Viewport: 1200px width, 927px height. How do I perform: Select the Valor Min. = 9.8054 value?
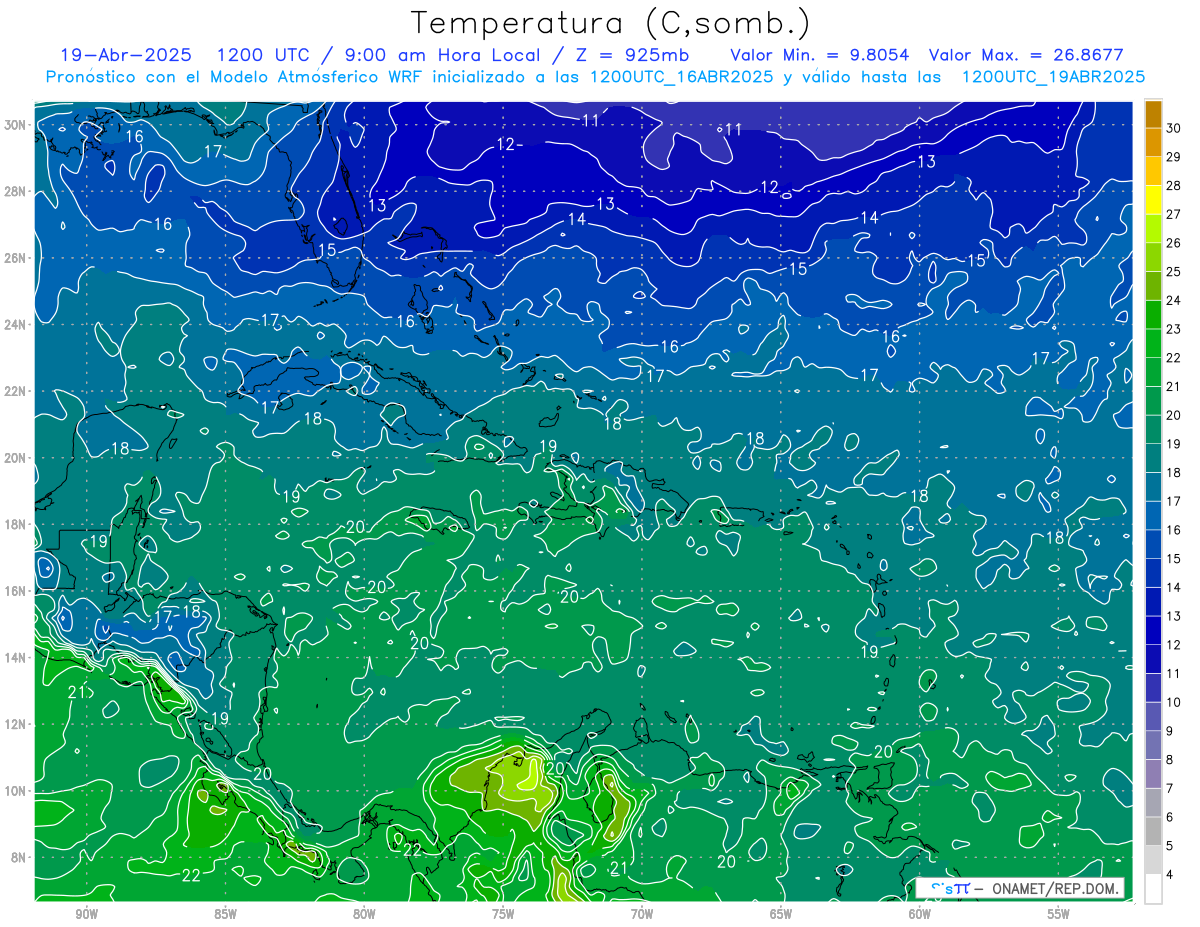(820, 55)
